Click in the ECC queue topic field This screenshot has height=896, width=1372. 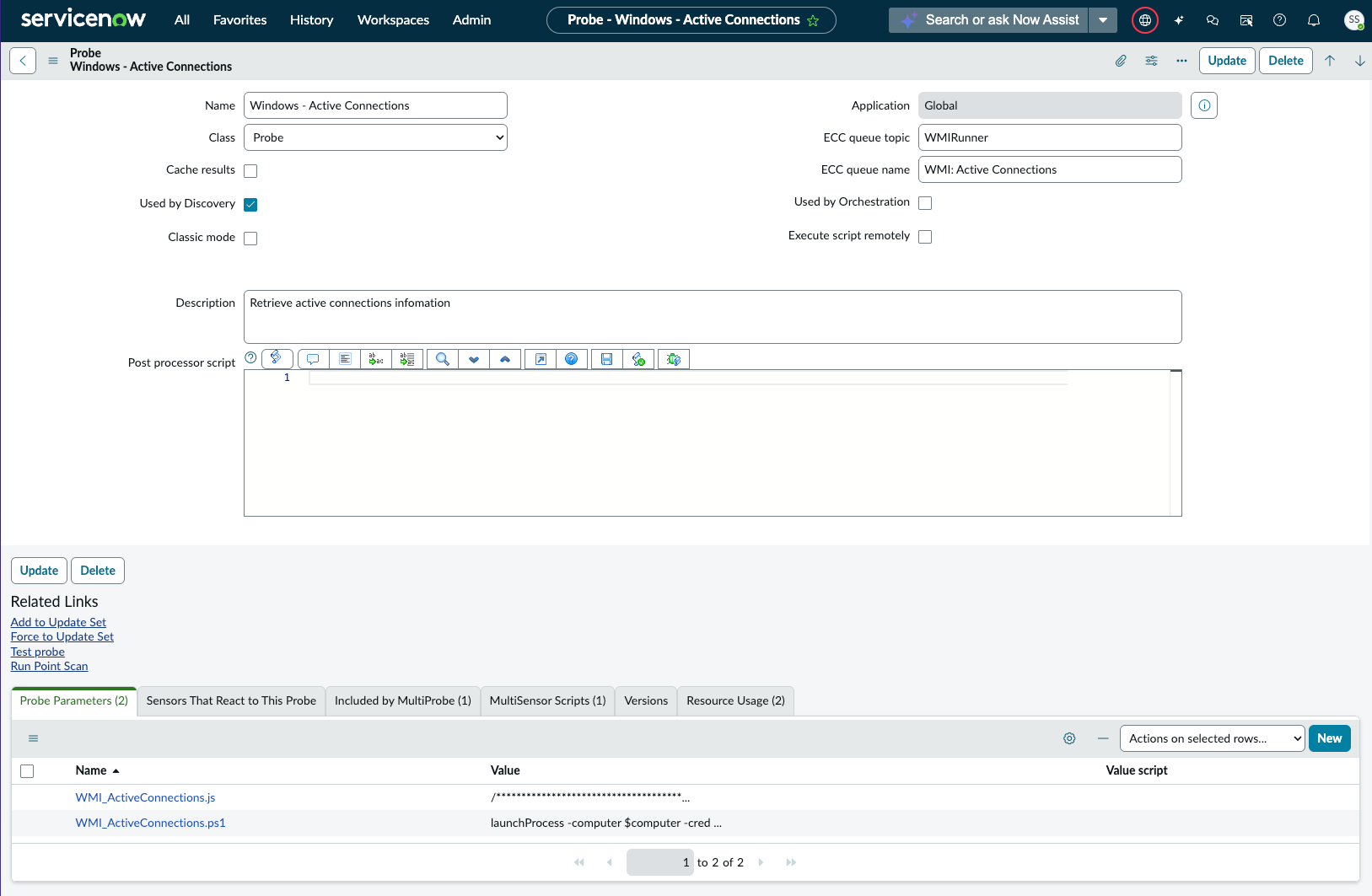tap(1050, 137)
